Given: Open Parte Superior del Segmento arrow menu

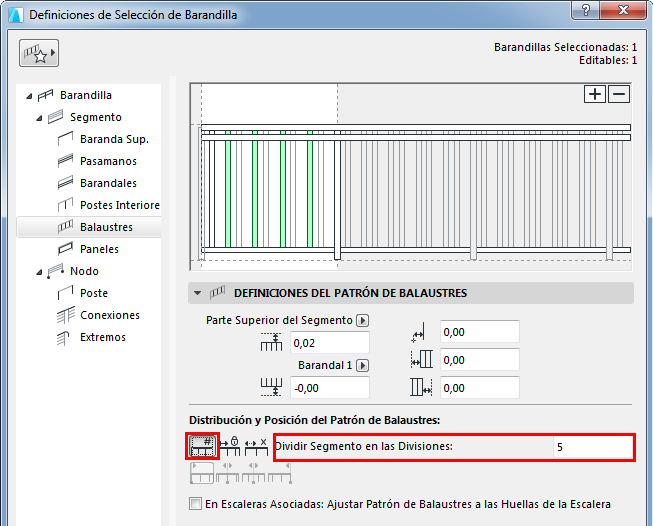Looking at the screenshot, I should pyautogui.click(x=363, y=320).
